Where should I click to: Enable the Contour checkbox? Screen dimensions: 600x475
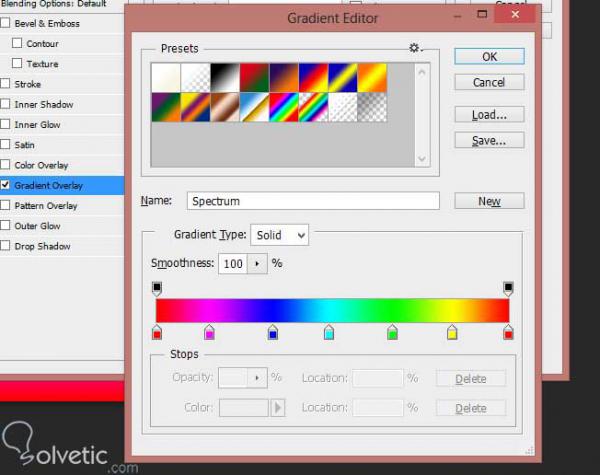pos(17,43)
